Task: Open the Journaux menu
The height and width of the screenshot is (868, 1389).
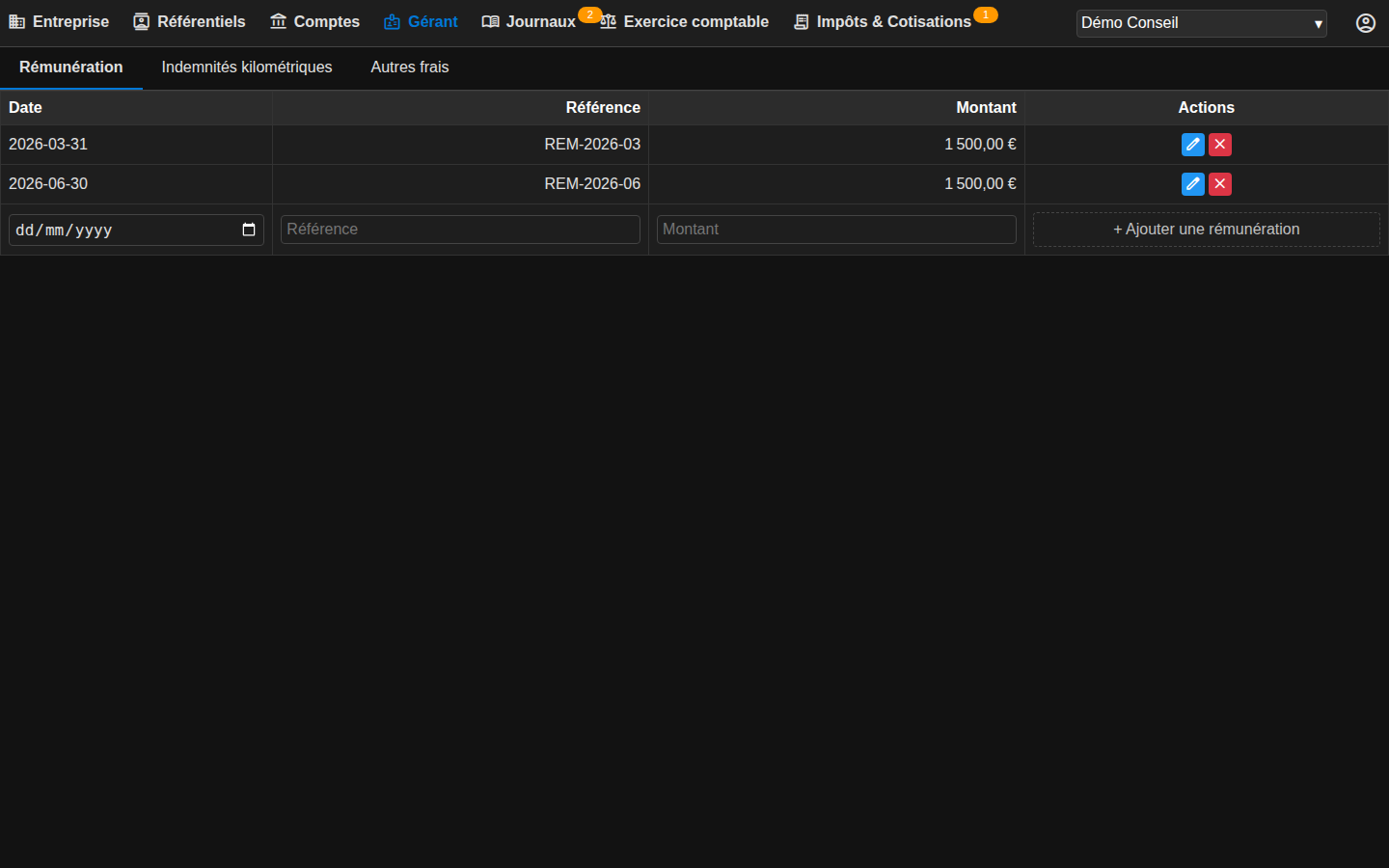Action: click(529, 21)
